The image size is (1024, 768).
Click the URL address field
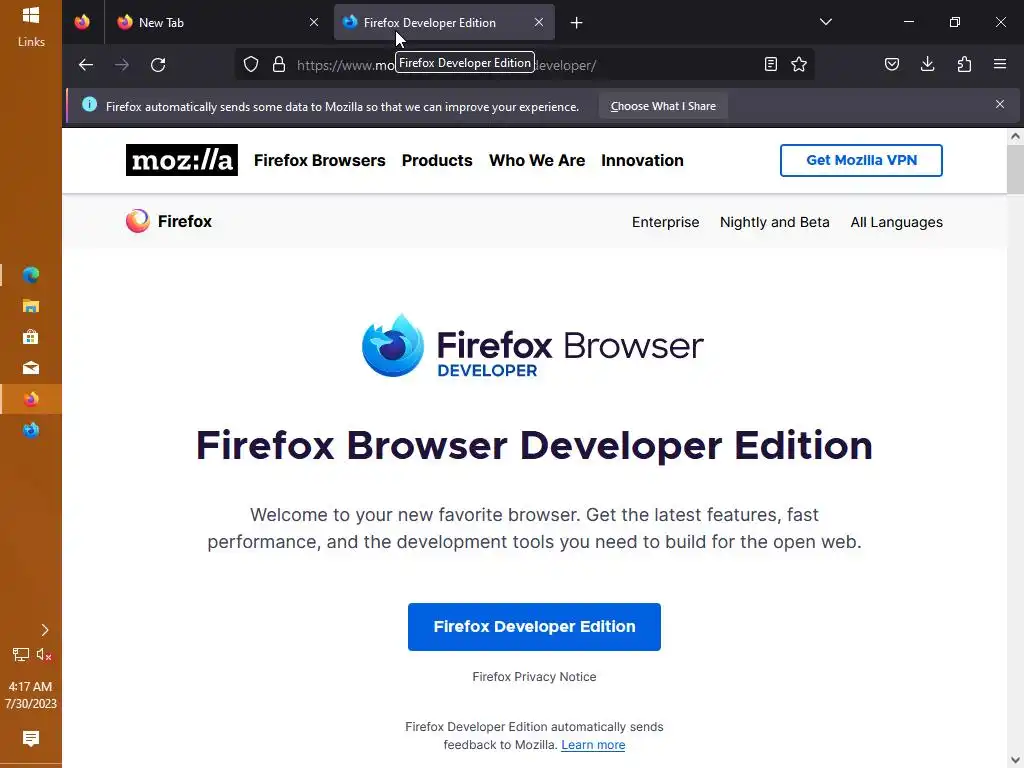(522, 65)
